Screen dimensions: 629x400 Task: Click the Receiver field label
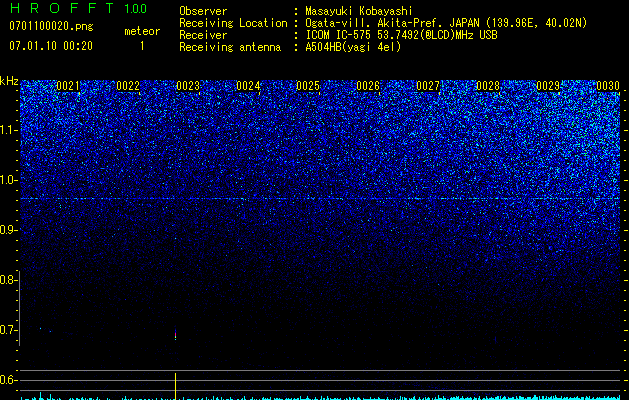pyautogui.click(x=203, y=35)
